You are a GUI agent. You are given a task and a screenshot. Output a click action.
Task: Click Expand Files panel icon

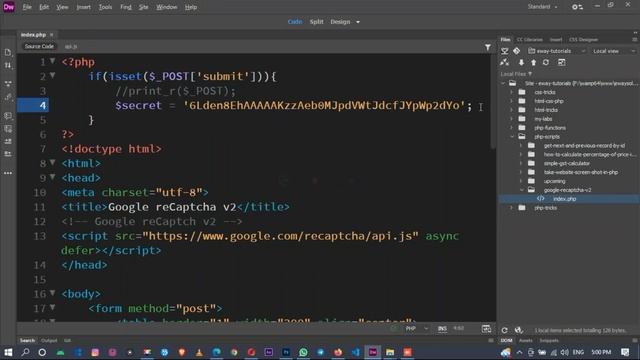(562, 62)
